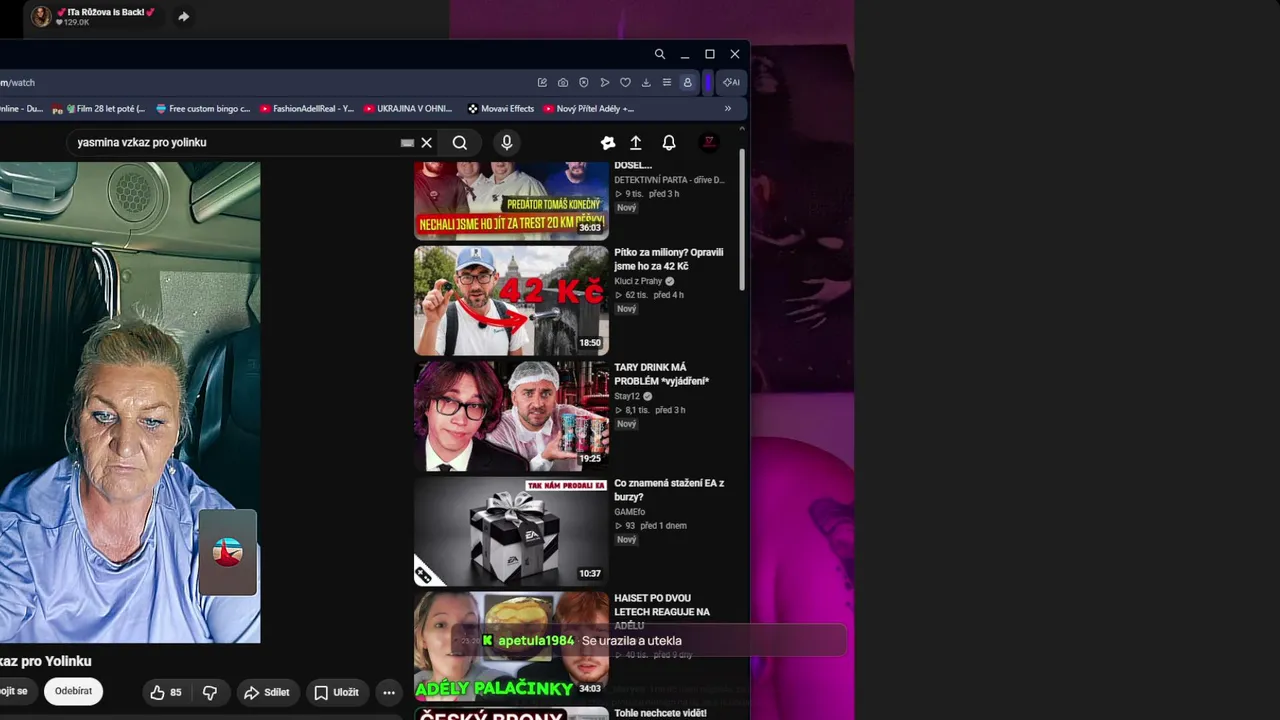Click the video player frame
The height and width of the screenshot is (720, 1280).
pos(130,403)
